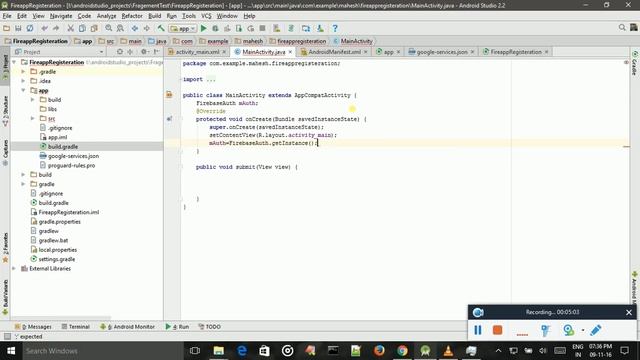Click the Paste icon in toolbar
This screenshot has width=640, height=360.
(94, 28)
